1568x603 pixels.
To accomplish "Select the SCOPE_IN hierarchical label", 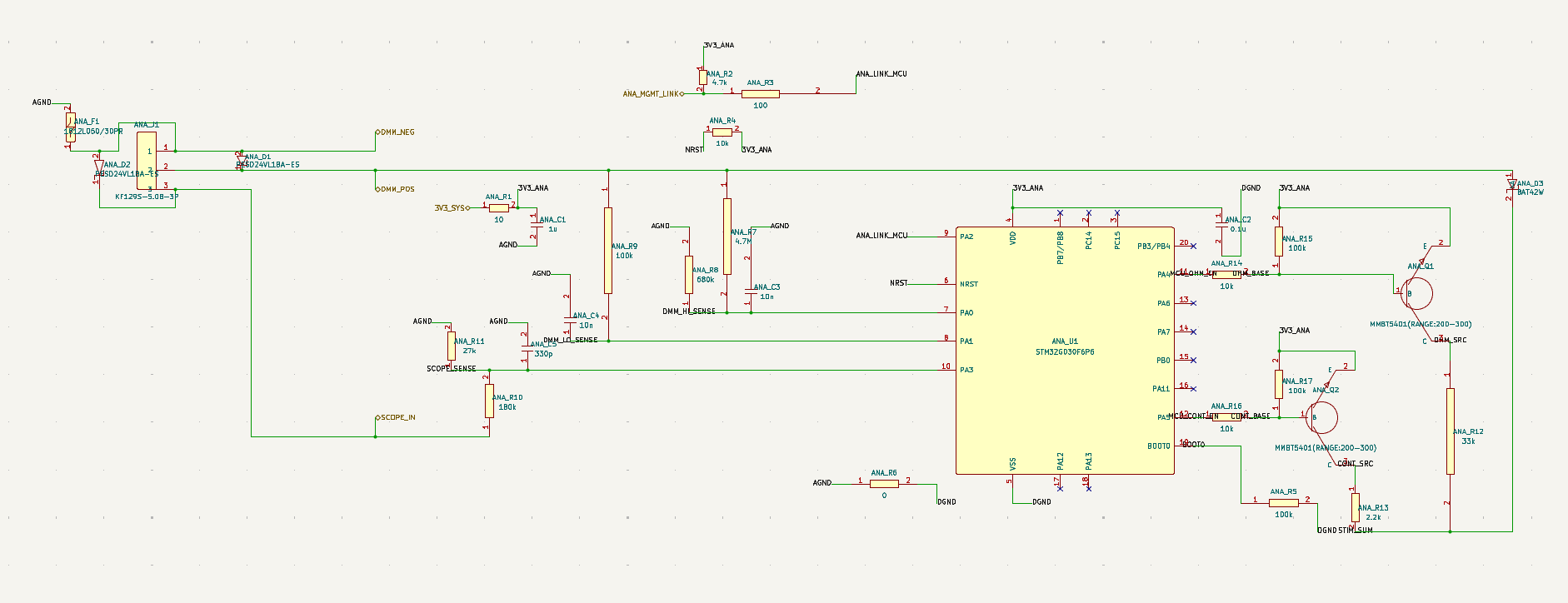I will pos(396,417).
